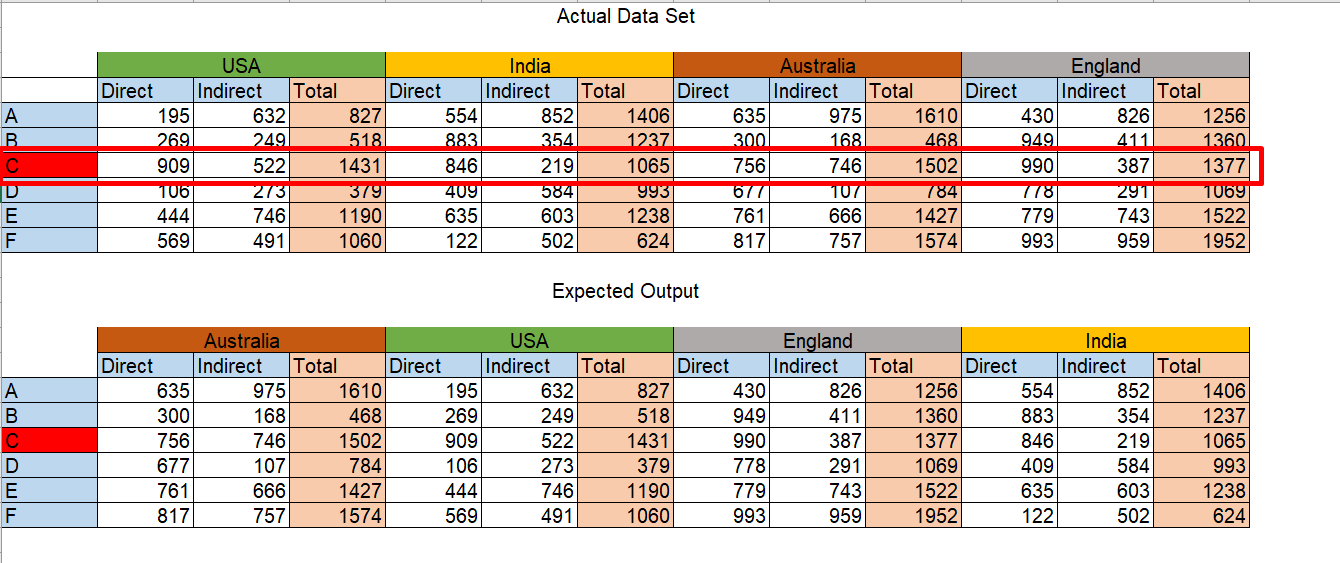Select red row label C in Actual Data Set
The width and height of the screenshot is (1340, 563).
49,165
